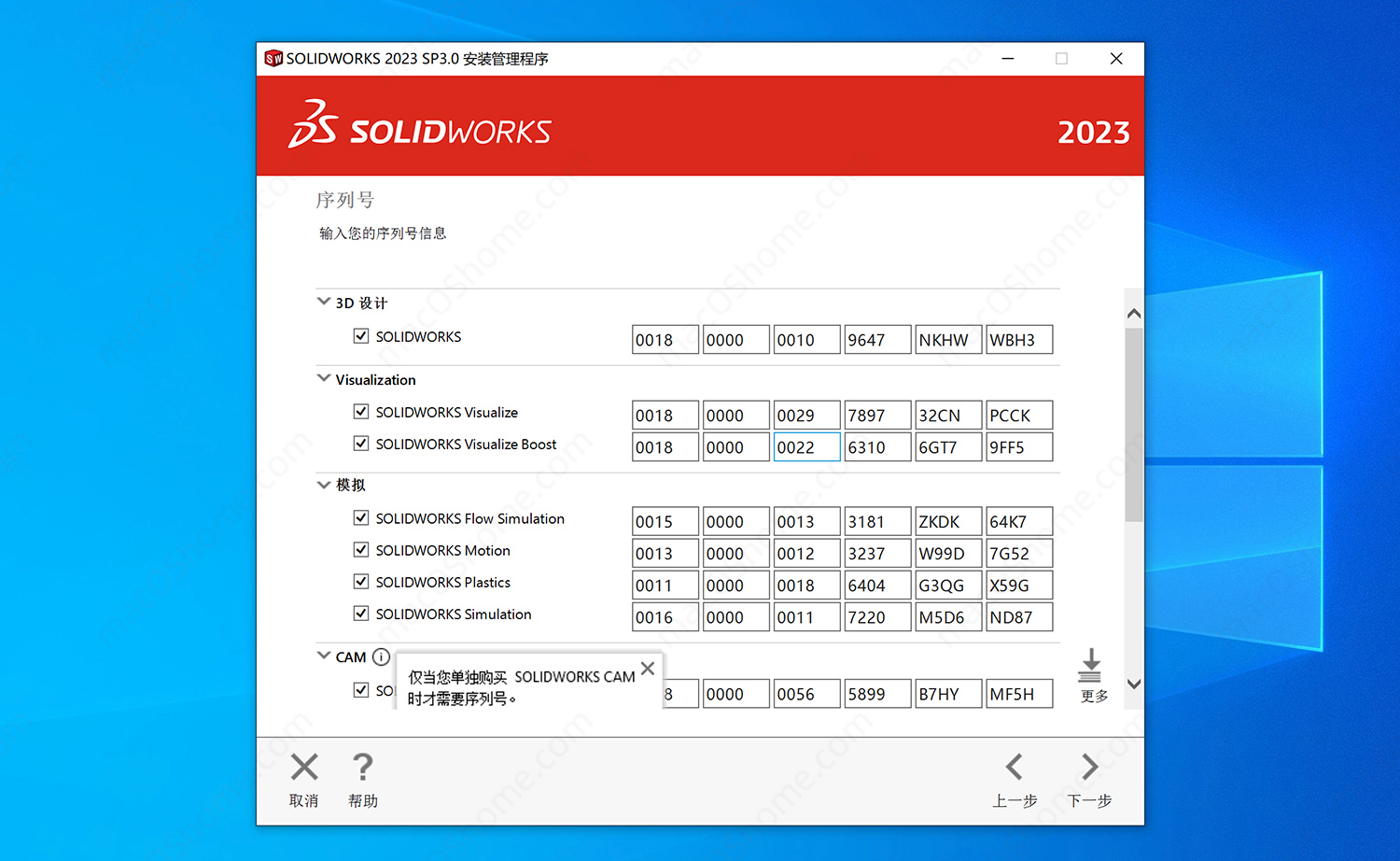Click scrollbar up arrow

(x=1134, y=314)
